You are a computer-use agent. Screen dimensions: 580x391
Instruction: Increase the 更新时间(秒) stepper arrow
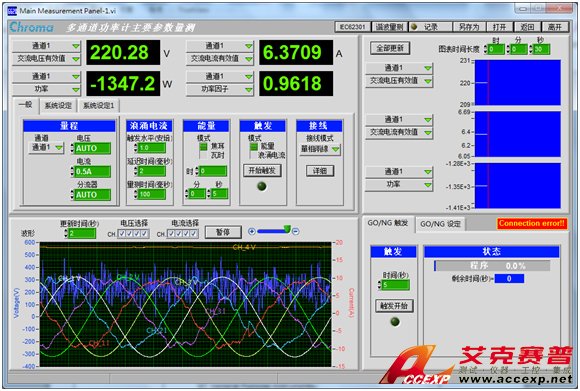66,231
